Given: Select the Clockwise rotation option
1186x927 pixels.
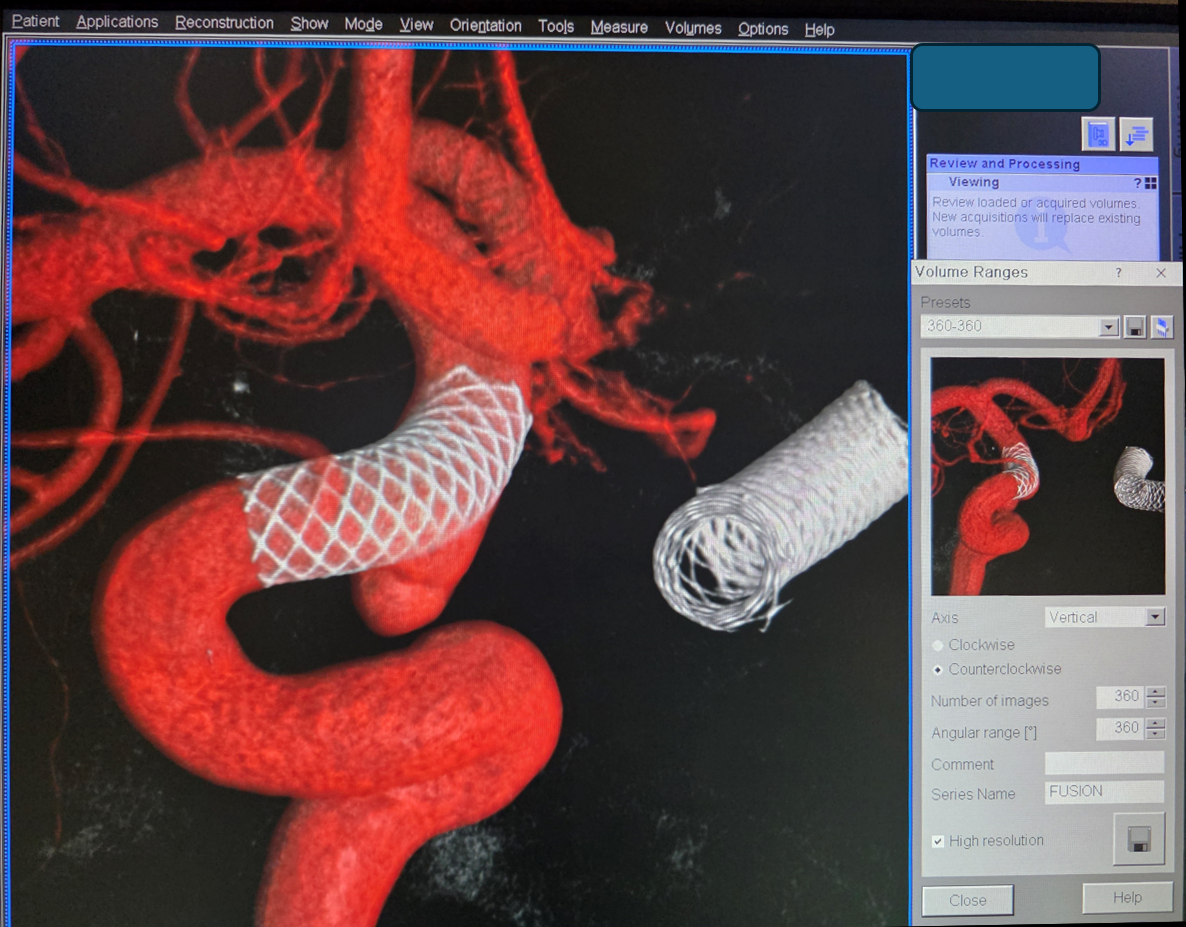Looking at the screenshot, I should [x=938, y=645].
